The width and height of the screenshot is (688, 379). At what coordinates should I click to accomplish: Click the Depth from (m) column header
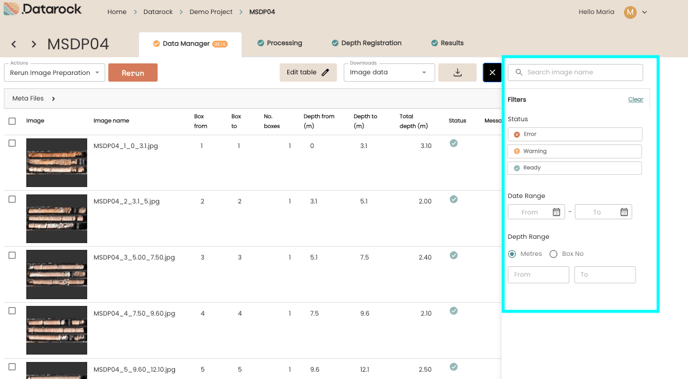click(x=319, y=121)
